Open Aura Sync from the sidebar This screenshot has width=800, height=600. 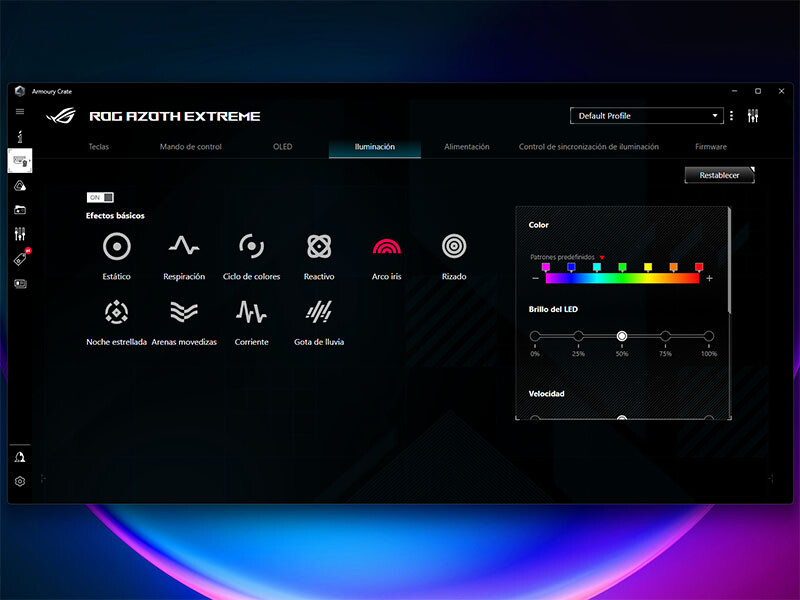click(20, 186)
